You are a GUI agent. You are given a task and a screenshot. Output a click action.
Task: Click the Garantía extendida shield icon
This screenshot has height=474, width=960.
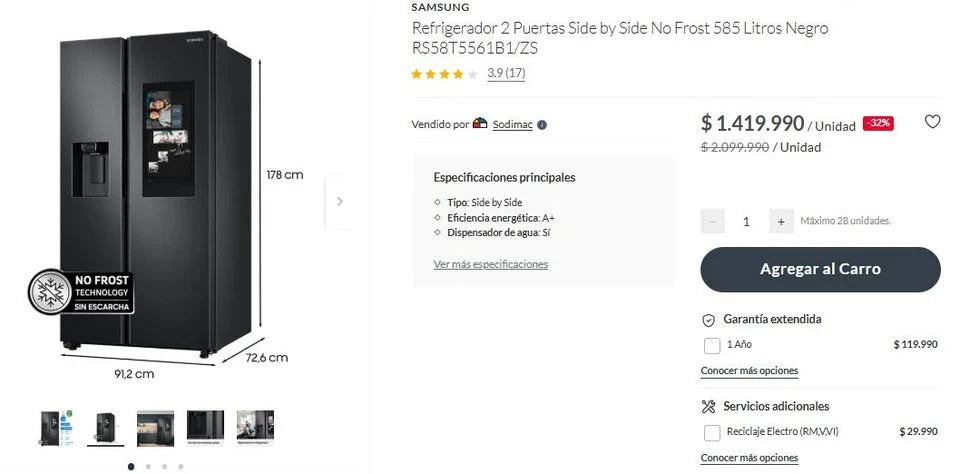(709, 320)
